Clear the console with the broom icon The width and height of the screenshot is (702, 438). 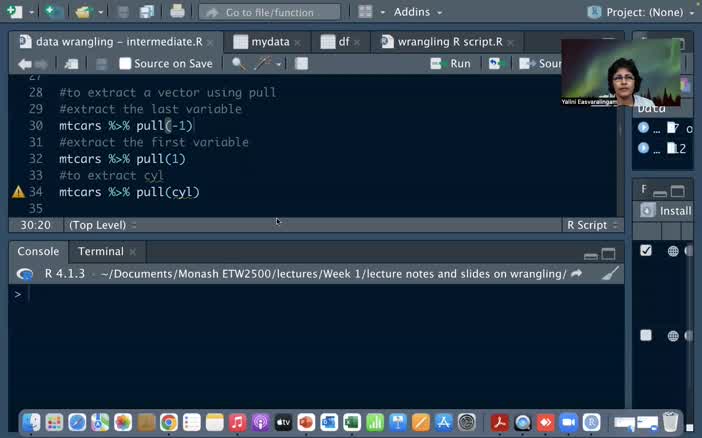point(610,273)
